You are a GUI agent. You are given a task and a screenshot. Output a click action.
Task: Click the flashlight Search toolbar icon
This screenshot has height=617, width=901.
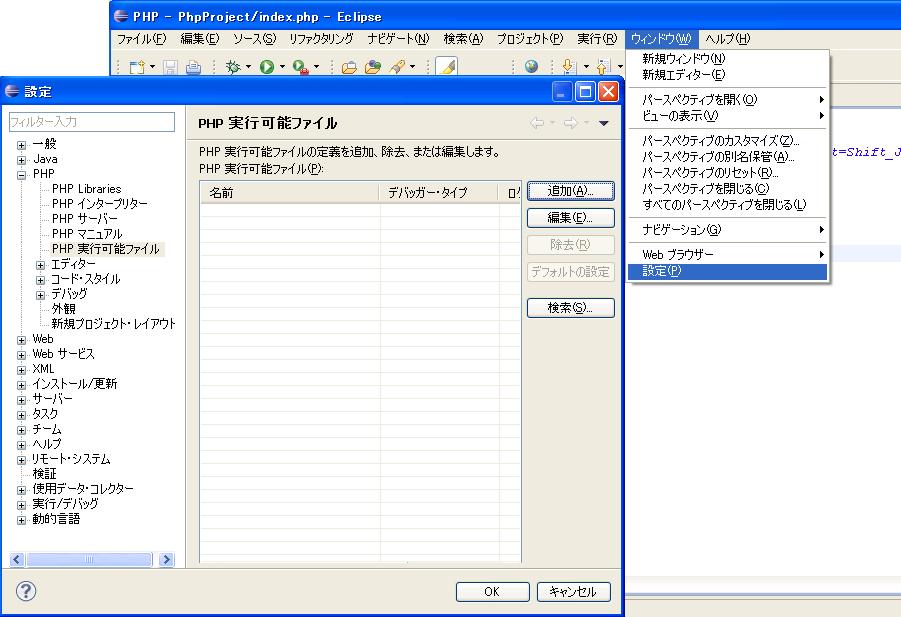pyautogui.click(x=398, y=67)
